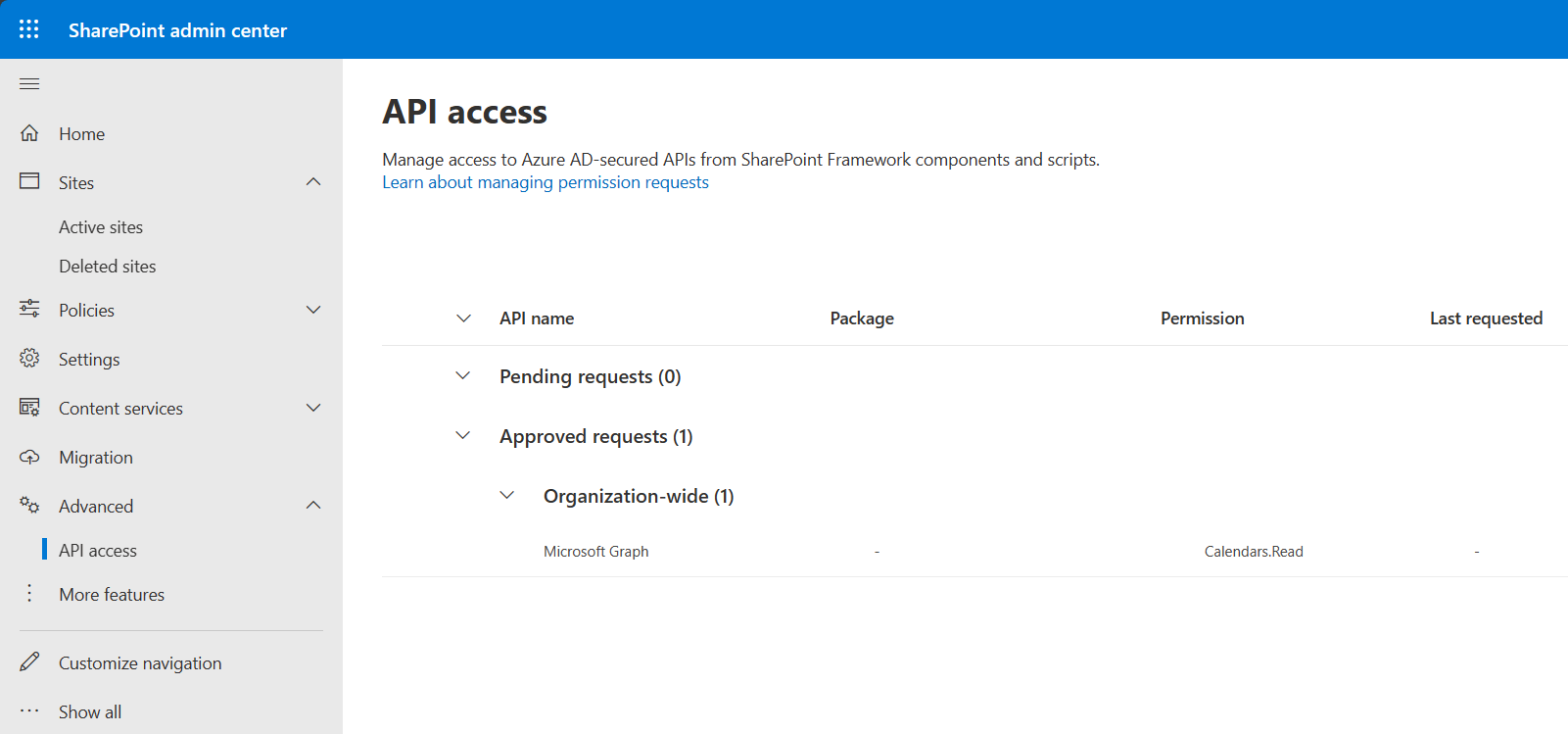Click the Customize navigation pencil icon

pyautogui.click(x=29, y=662)
